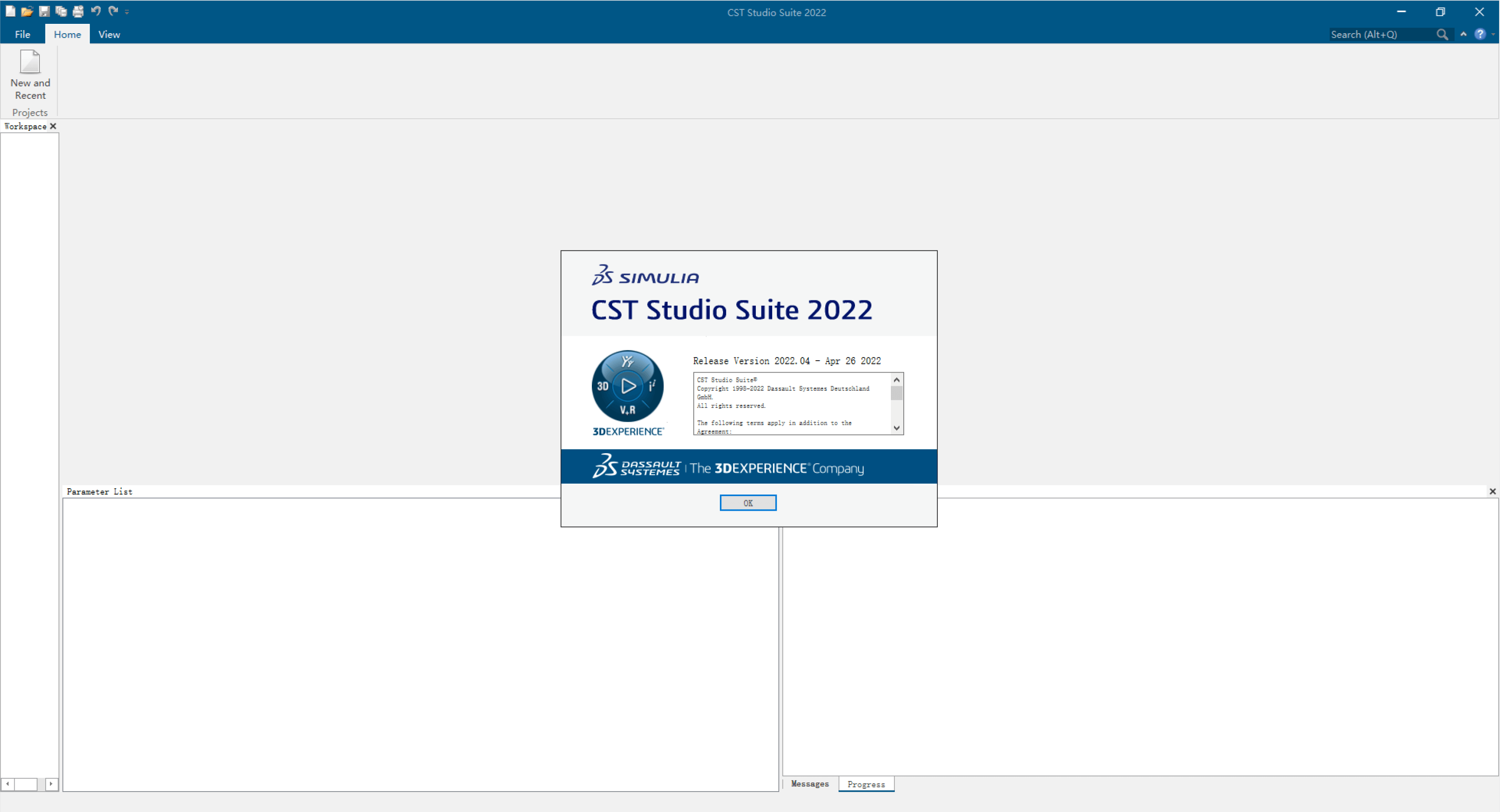1500x812 pixels.
Task: Create a new project using the blank document icon
Action: 11,11
